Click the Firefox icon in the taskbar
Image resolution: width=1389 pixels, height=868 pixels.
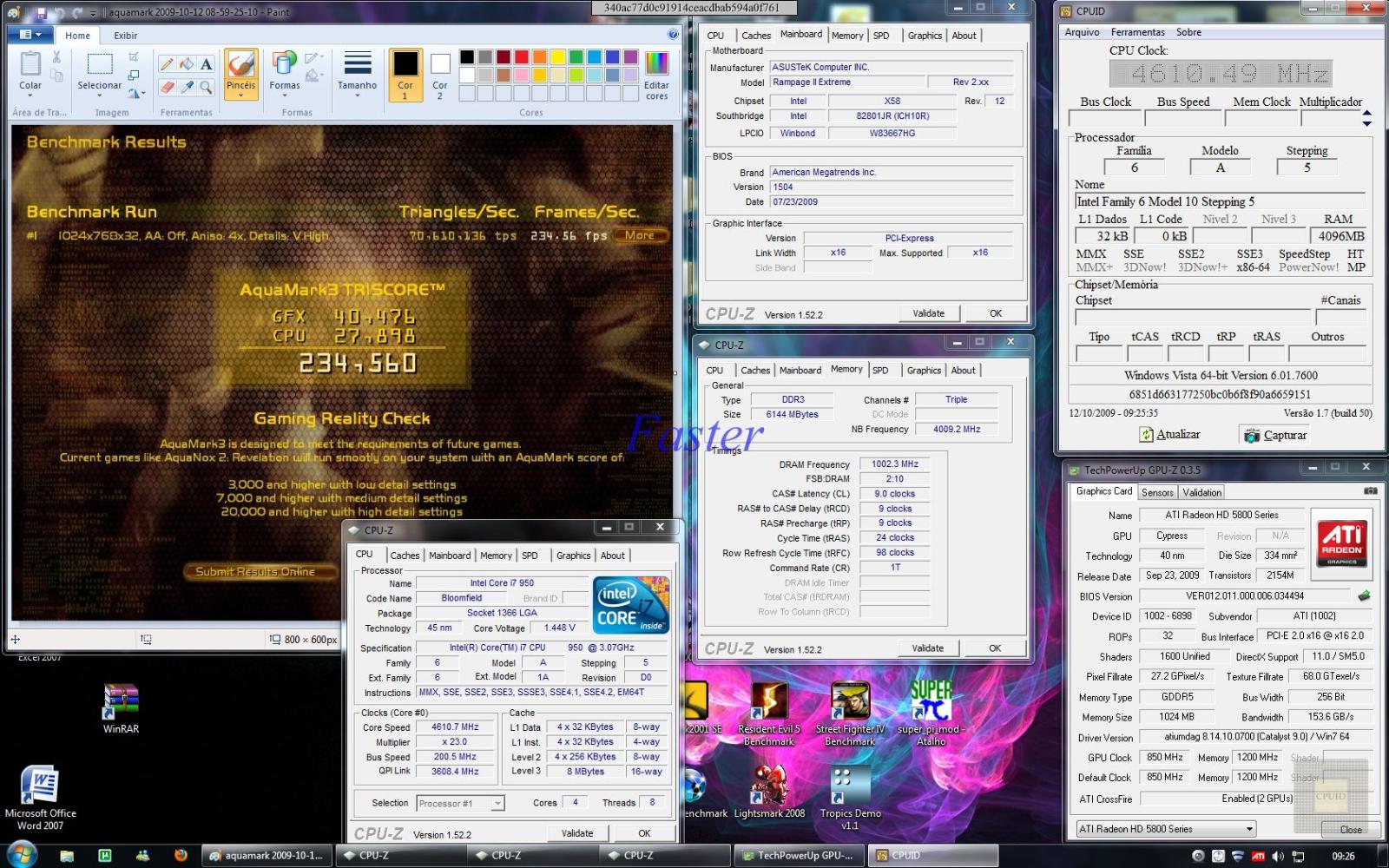[x=181, y=856]
